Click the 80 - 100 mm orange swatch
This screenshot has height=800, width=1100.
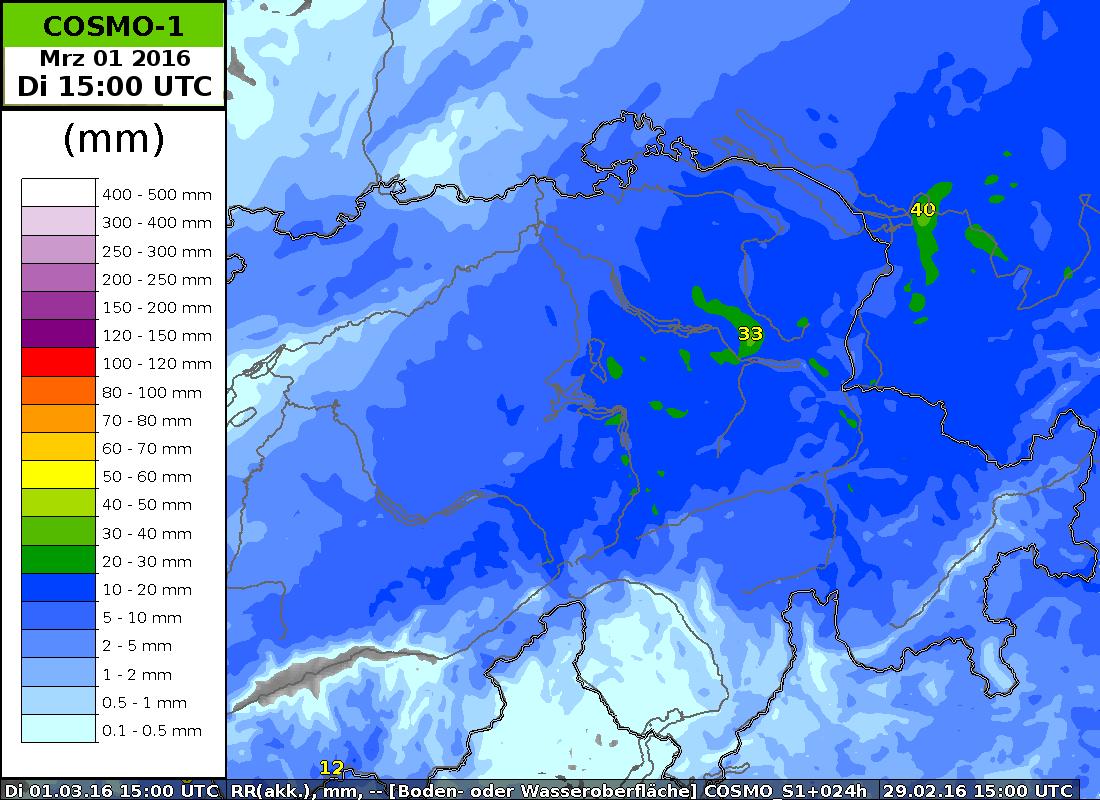tap(59, 390)
